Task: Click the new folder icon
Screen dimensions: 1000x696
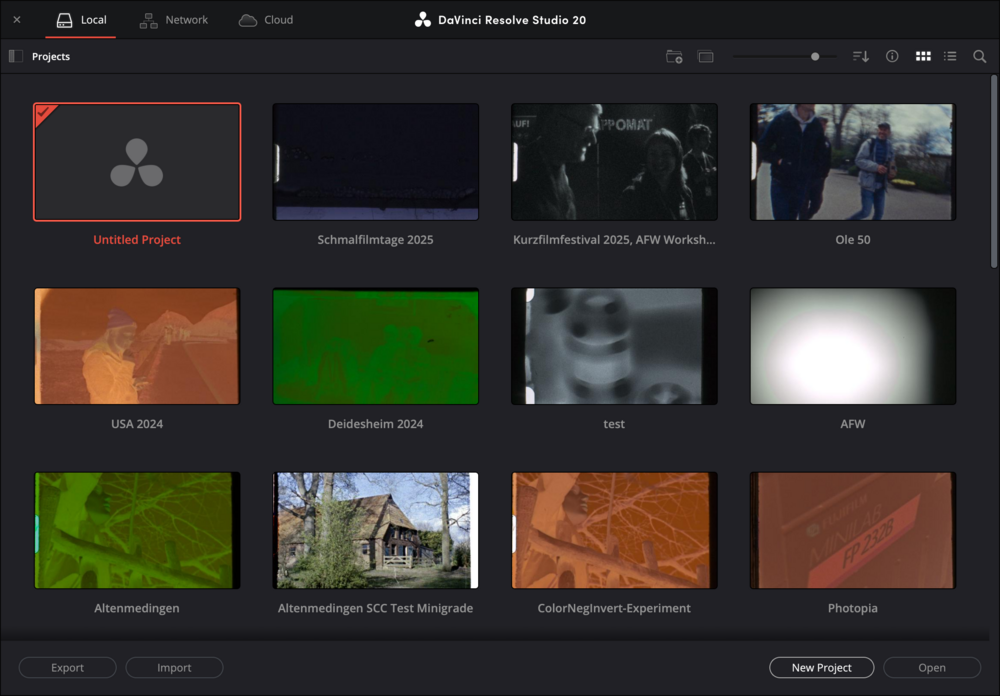Action: click(x=674, y=57)
